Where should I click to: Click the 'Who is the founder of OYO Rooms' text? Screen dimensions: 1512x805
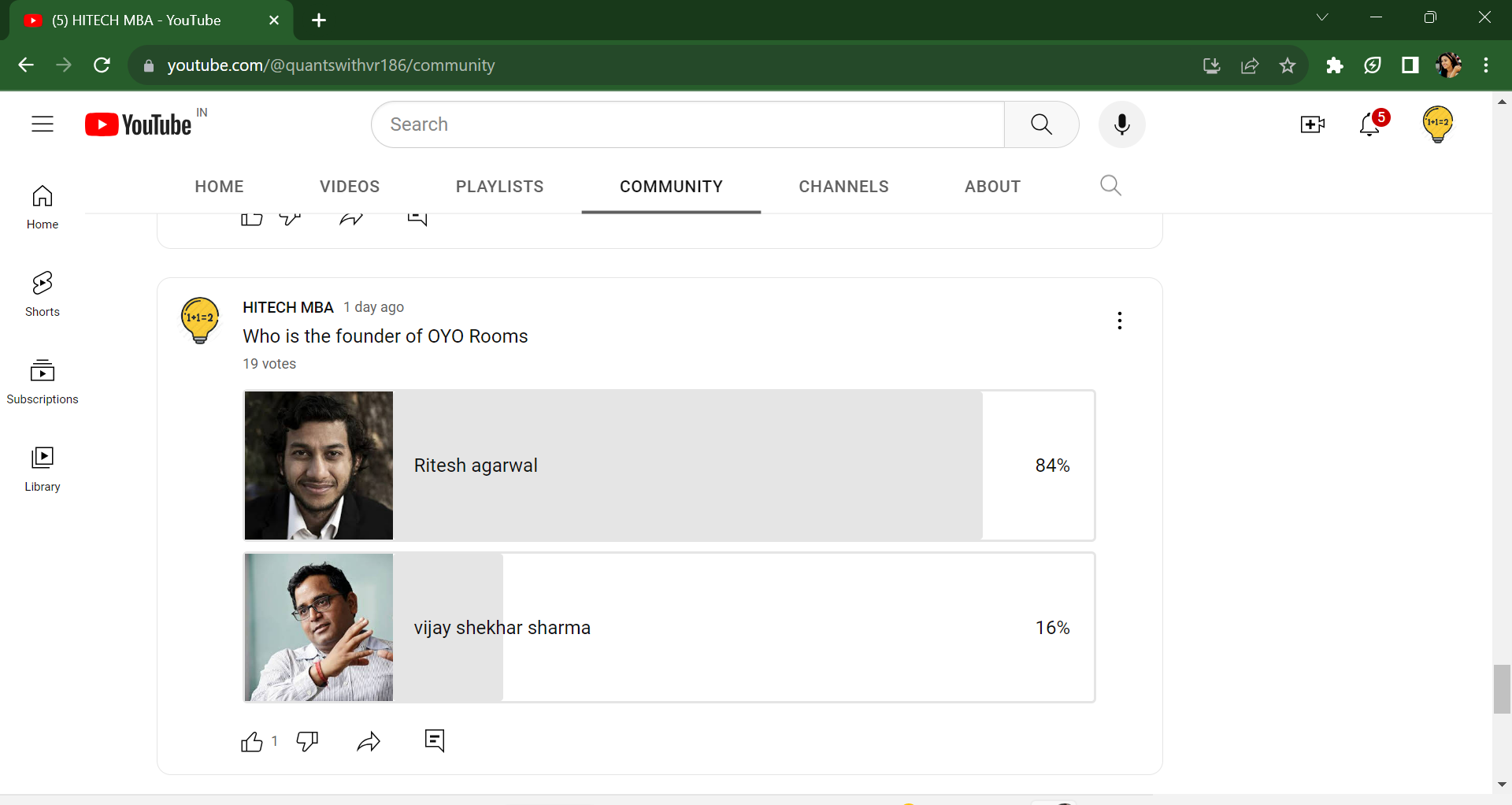pyautogui.click(x=385, y=336)
